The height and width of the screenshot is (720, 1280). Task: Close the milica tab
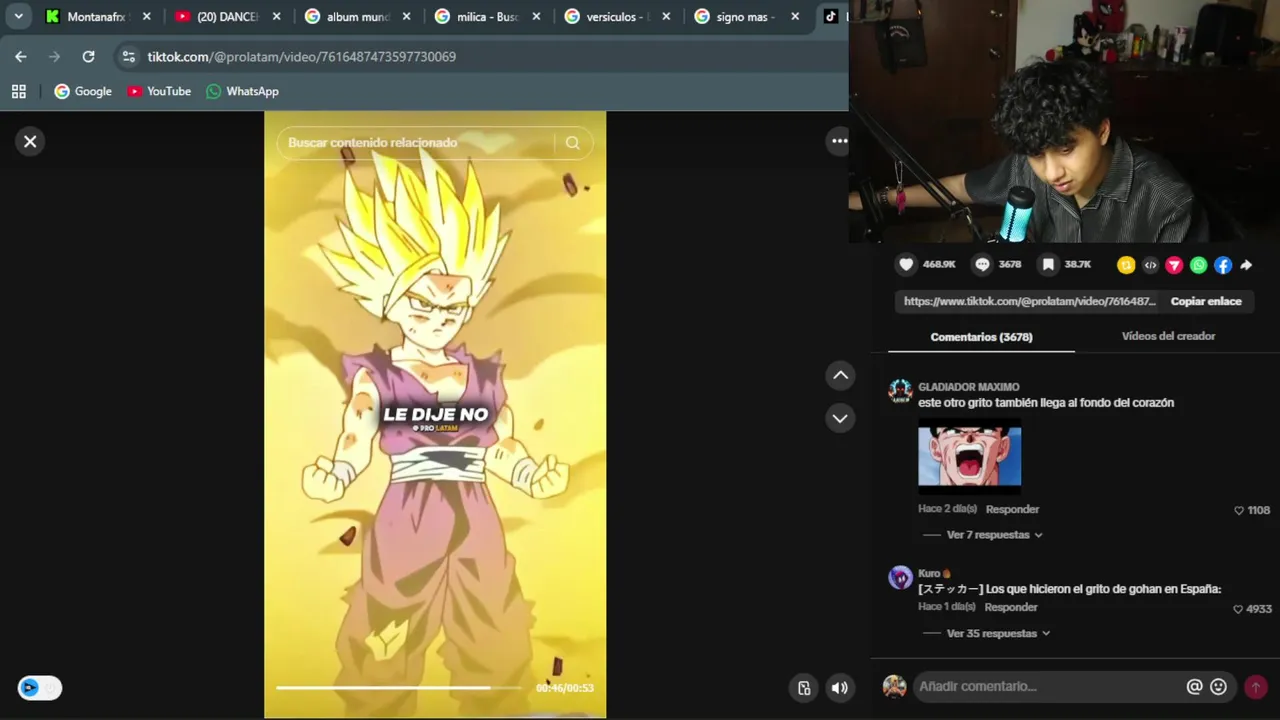(x=537, y=17)
